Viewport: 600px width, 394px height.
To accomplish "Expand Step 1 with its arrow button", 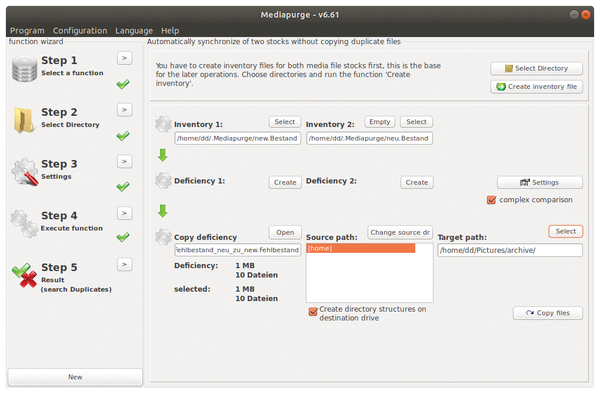I will (124, 58).
